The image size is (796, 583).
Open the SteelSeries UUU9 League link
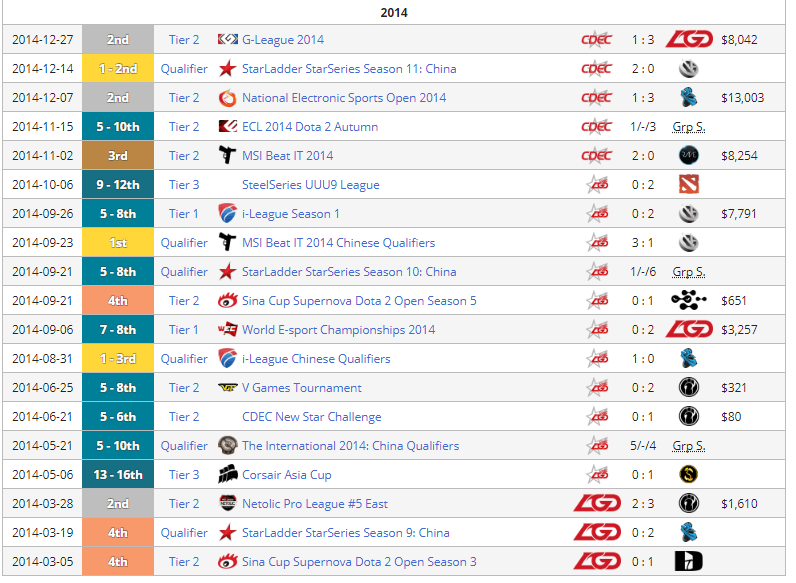311,185
